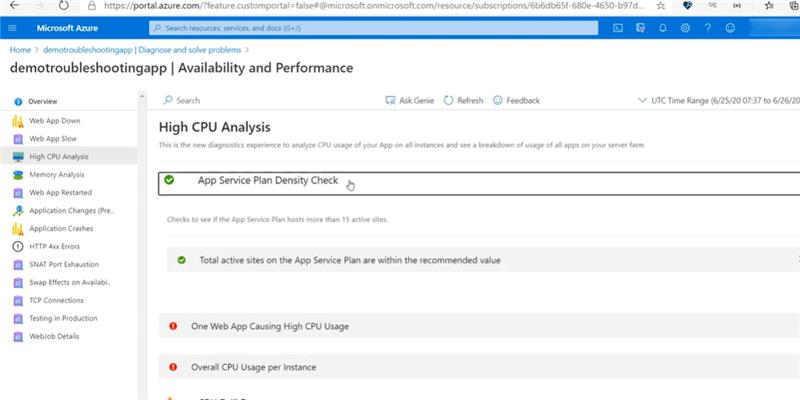This screenshot has height=400, width=800.
Task: Click the red error icon on One Web App Causing High CPU Usage
Action: coord(173,326)
